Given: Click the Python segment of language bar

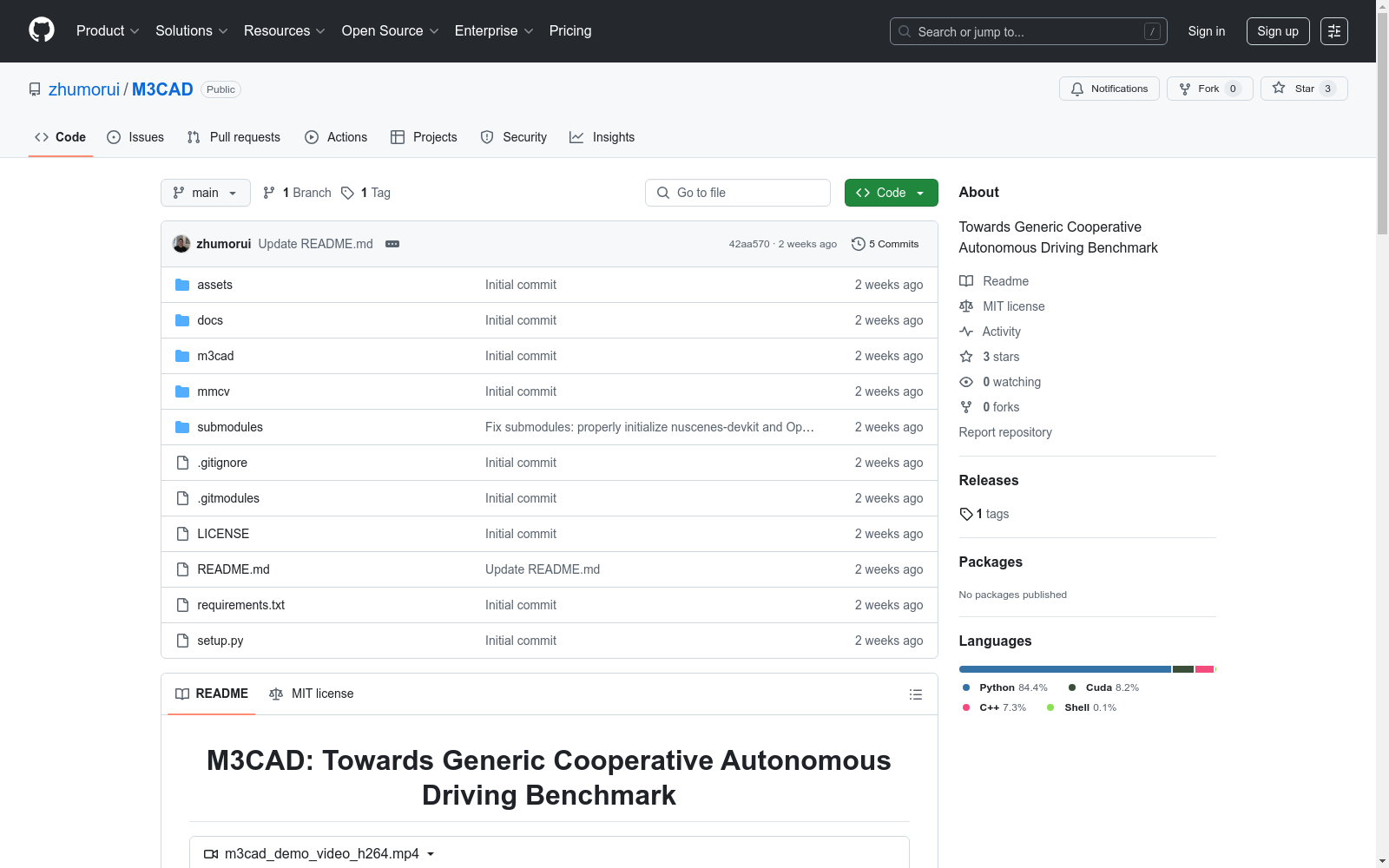Looking at the screenshot, I should [x=1065, y=669].
